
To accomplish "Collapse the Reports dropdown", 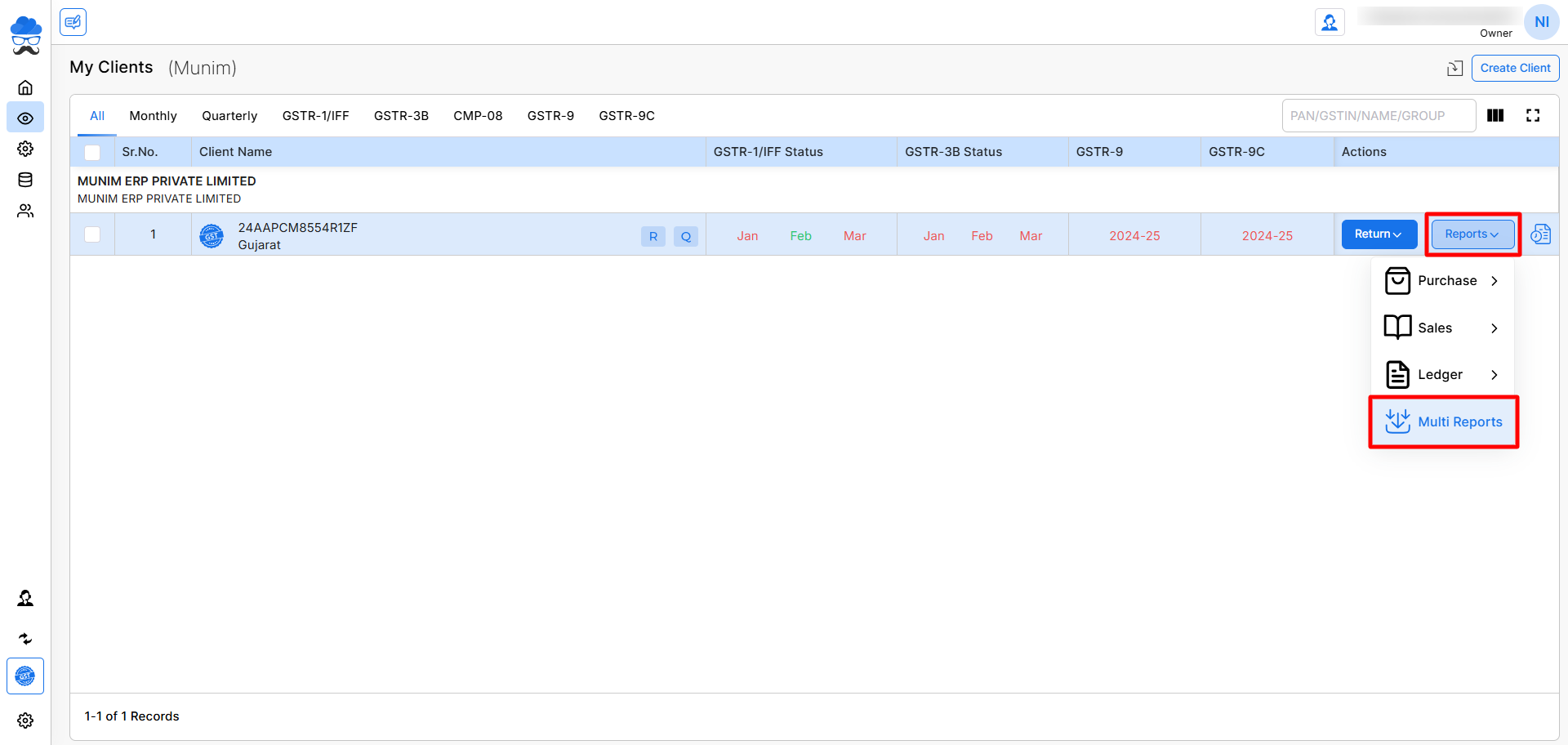I will [x=1472, y=234].
